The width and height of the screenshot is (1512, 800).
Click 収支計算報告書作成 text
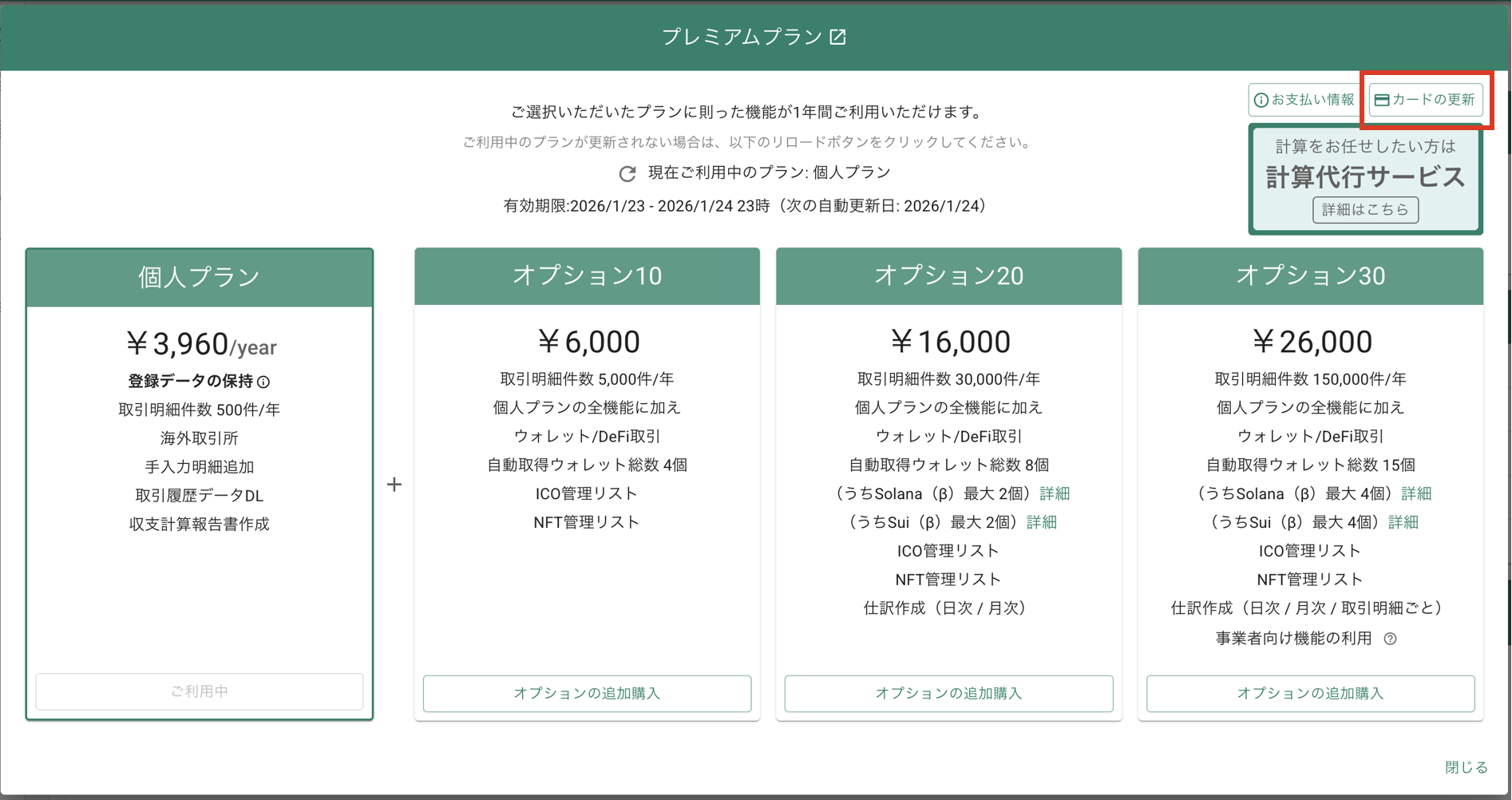(x=200, y=525)
